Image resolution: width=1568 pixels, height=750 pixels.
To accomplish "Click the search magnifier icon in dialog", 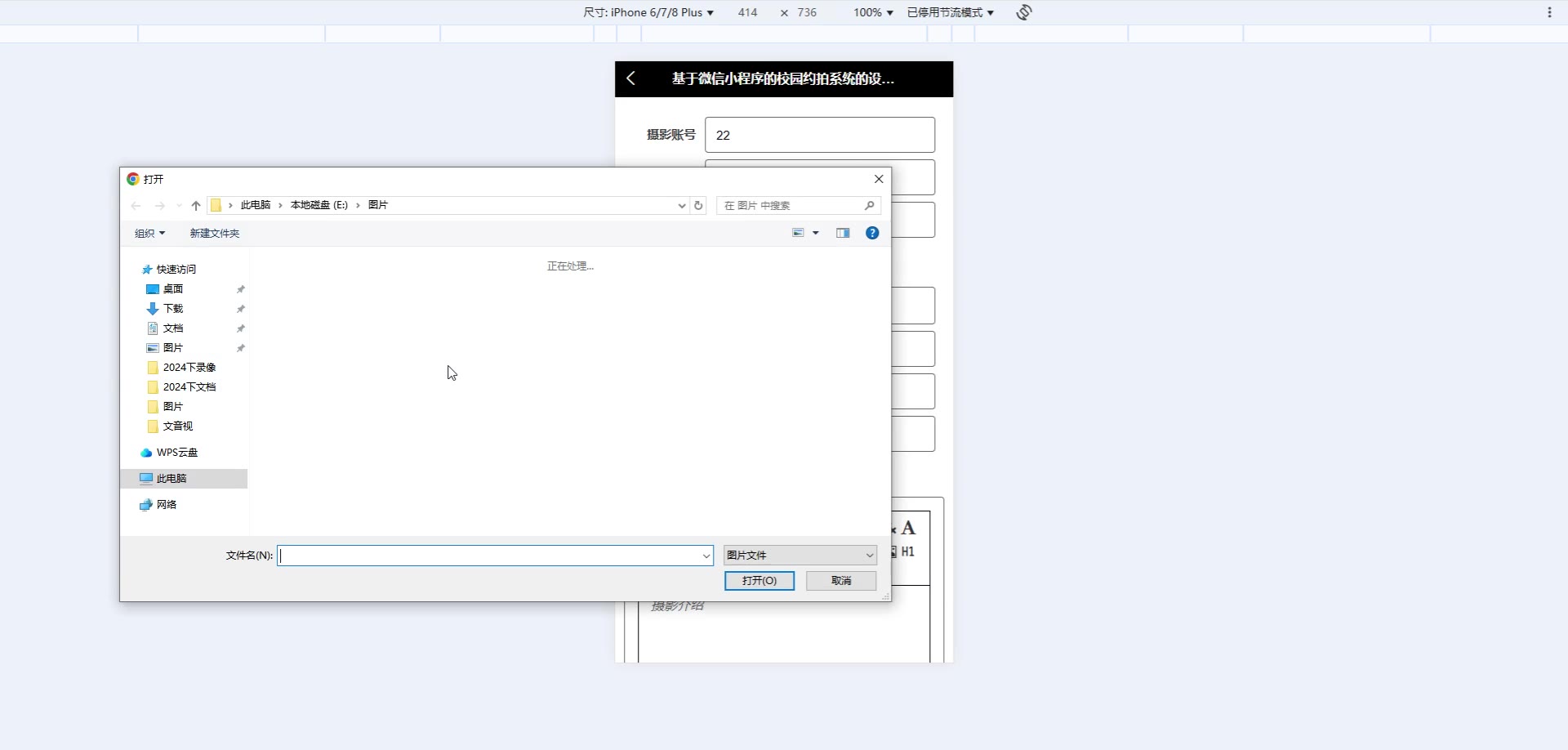I will (870, 206).
